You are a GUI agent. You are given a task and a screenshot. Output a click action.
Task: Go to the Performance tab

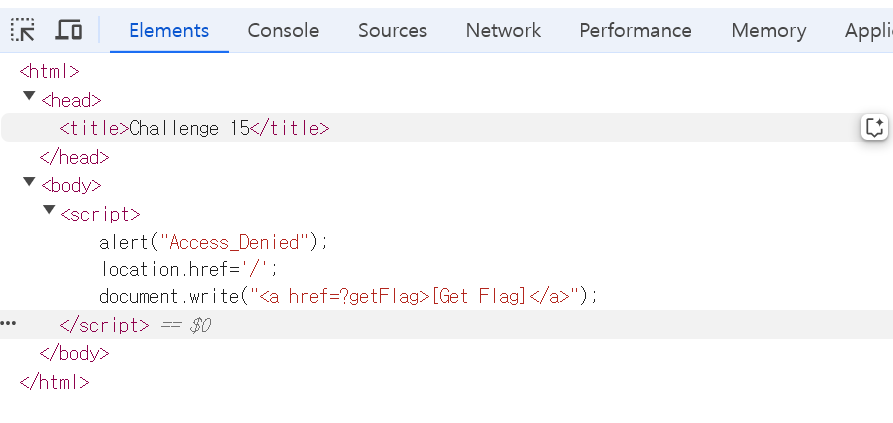click(x=636, y=30)
